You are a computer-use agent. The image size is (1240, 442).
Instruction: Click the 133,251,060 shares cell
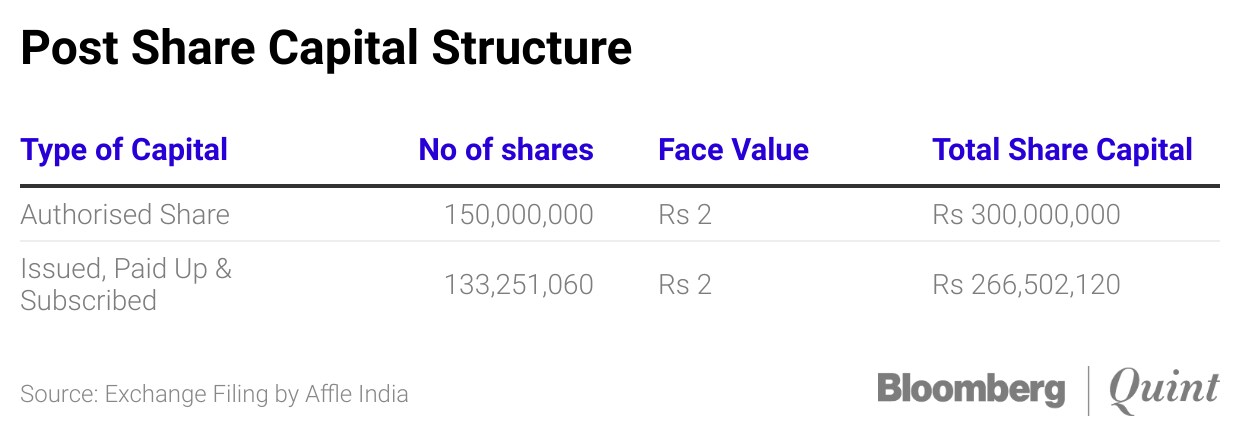click(x=519, y=285)
